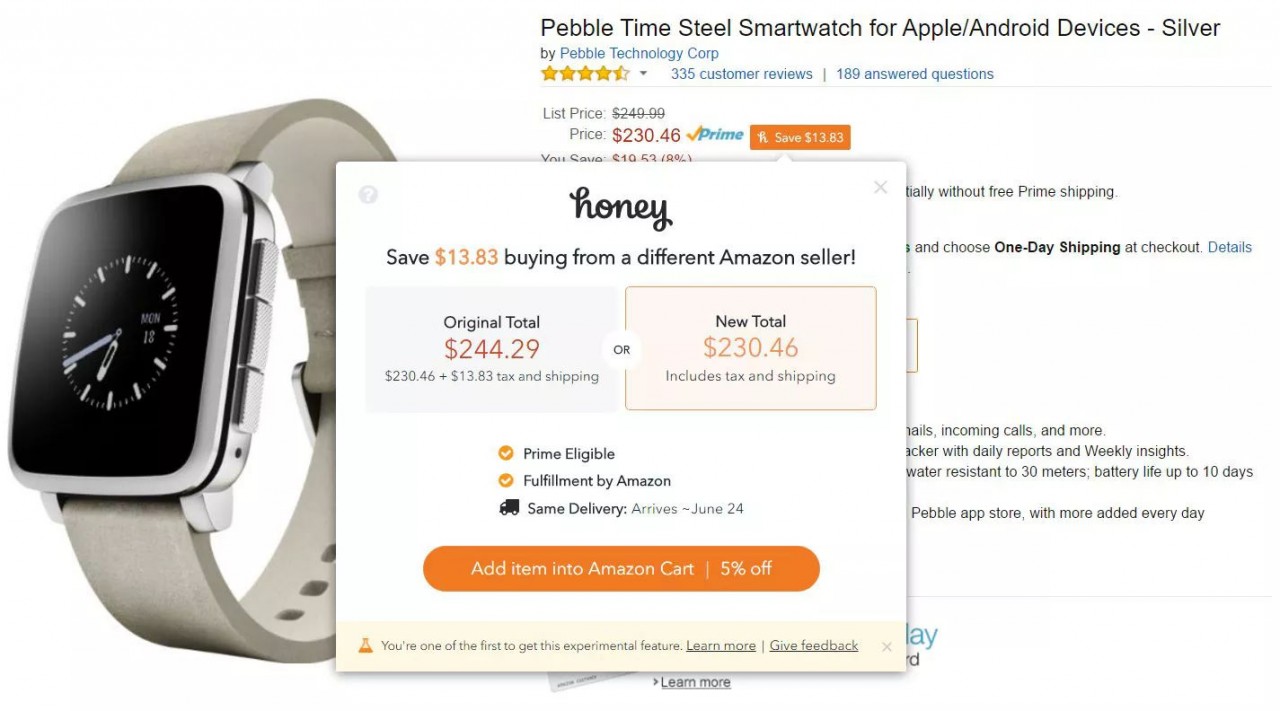Open Pebble Technology Corp brand link
Screen dimensions: 1280x711
pyautogui.click(x=638, y=53)
